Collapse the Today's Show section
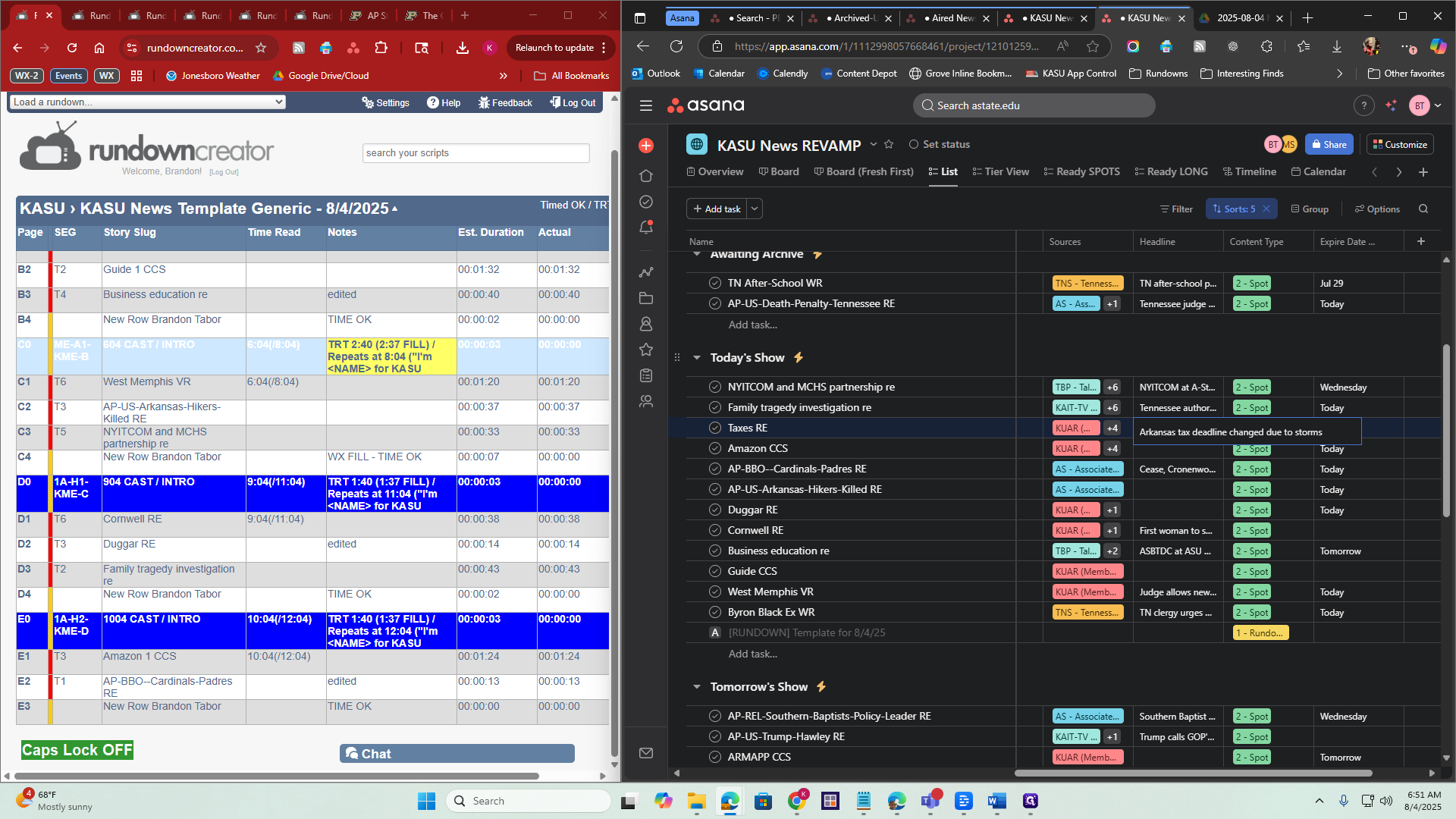The width and height of the screenshot is (1456, 819). [x=696, y=357]
